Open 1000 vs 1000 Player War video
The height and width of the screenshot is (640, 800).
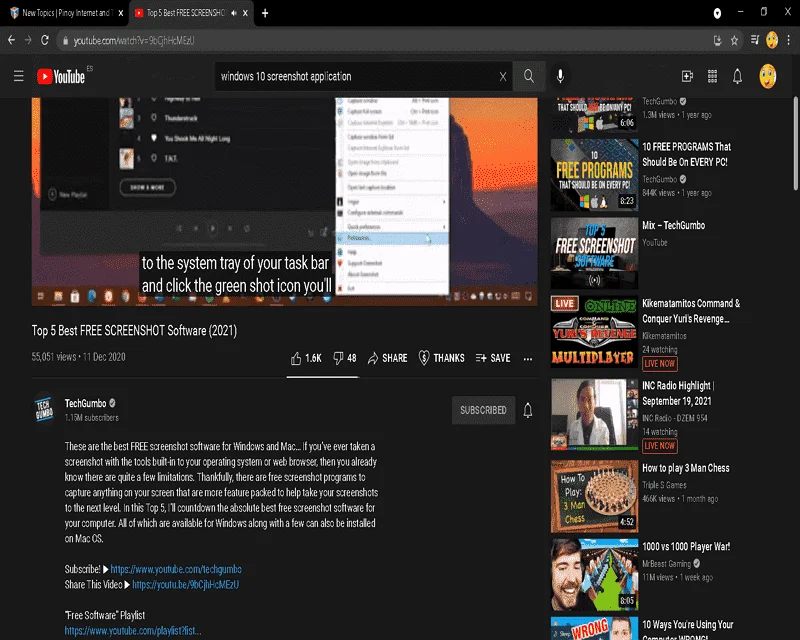(x=686, y=547)
